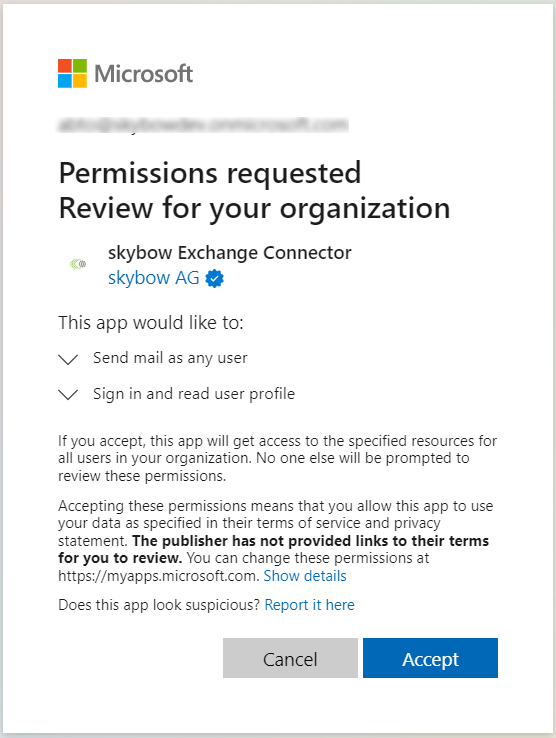Click Send mail as any user permission text
The image size is (556, 738).
pos(170,358)
